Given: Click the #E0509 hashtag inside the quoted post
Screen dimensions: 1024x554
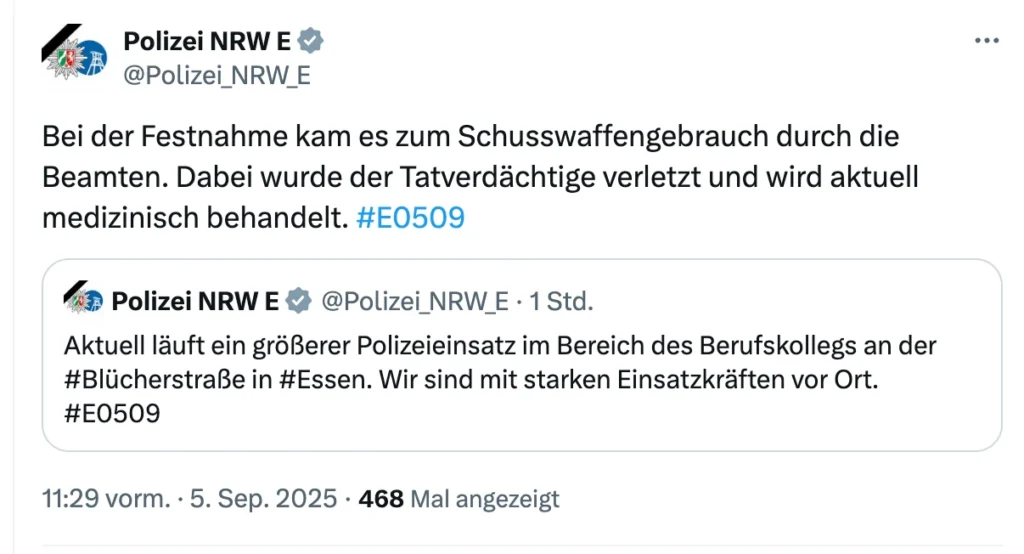Looking at the screenshot, I should click(x=112, y=413).
